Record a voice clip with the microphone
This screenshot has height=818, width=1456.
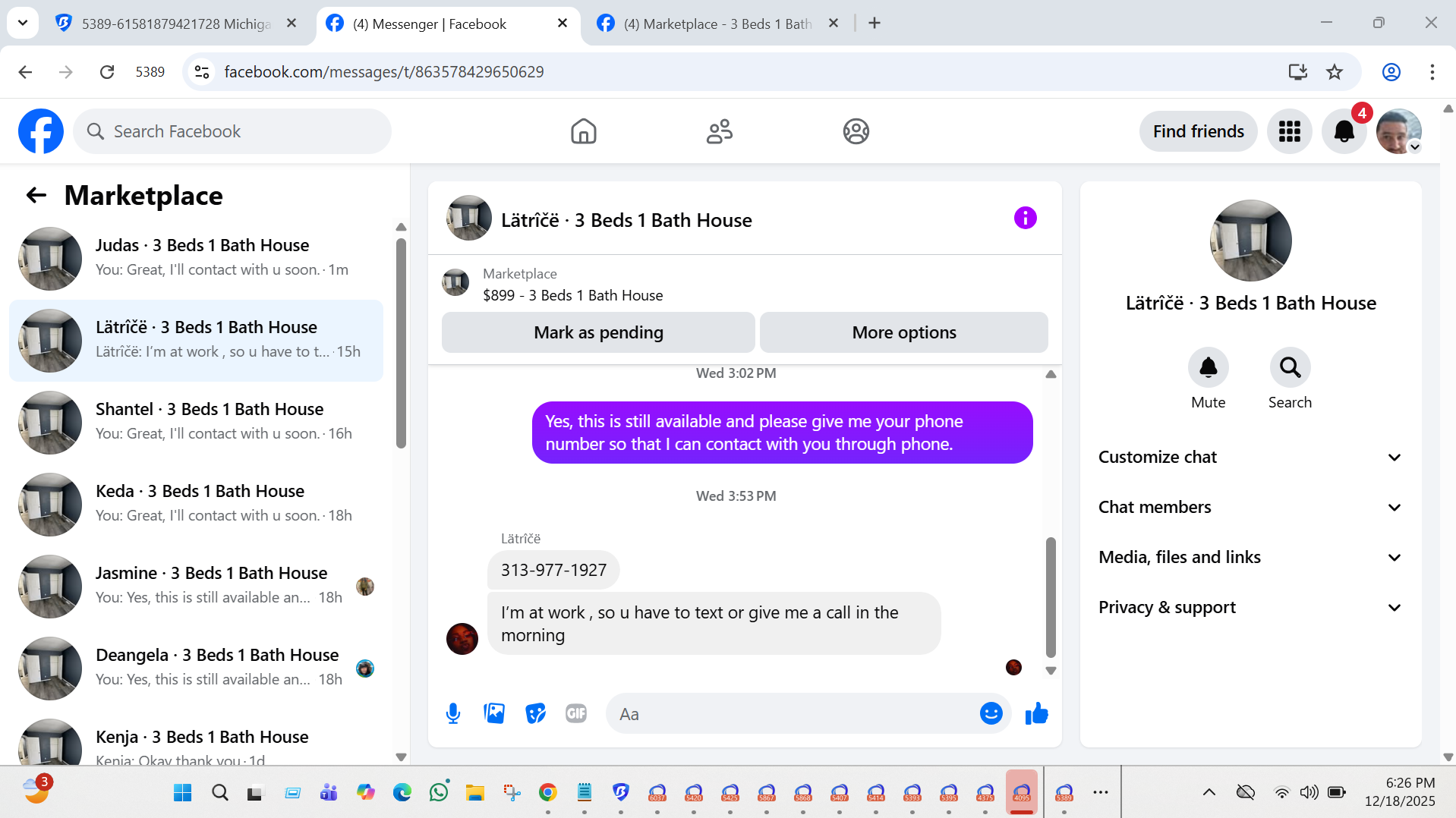453,714
